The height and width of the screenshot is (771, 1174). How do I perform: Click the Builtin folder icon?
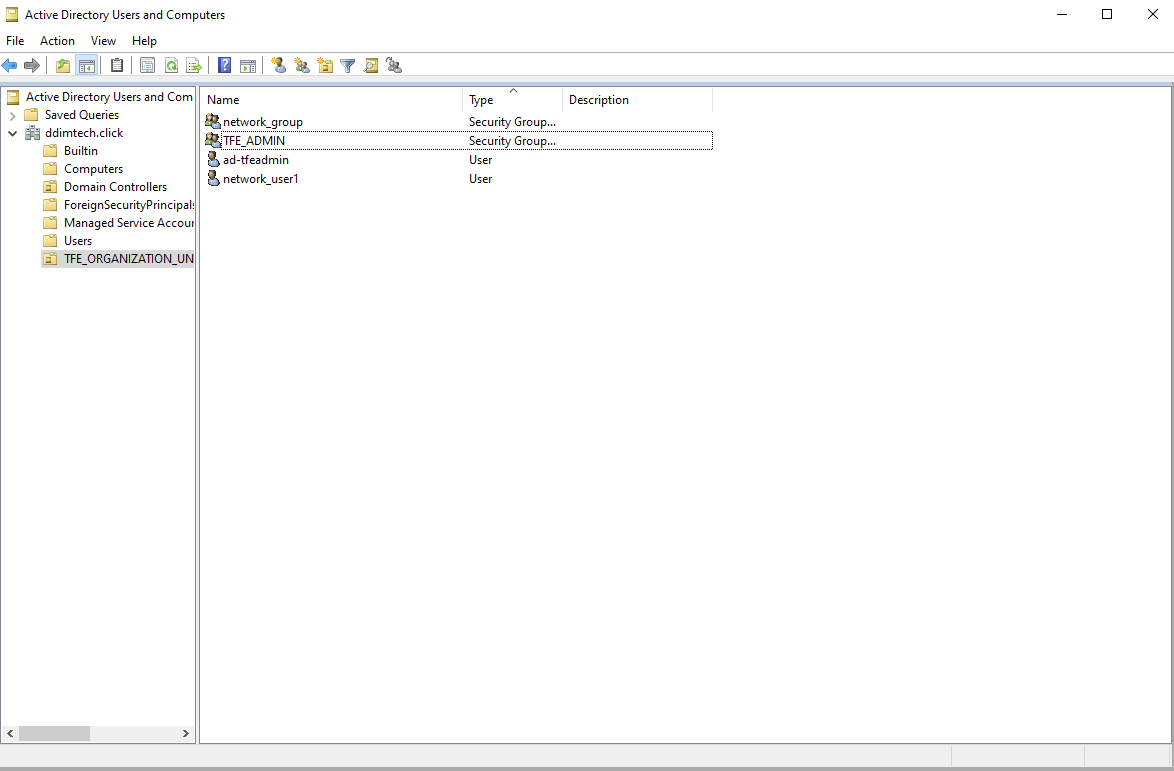pyautogui.click(x=50, y=150)
